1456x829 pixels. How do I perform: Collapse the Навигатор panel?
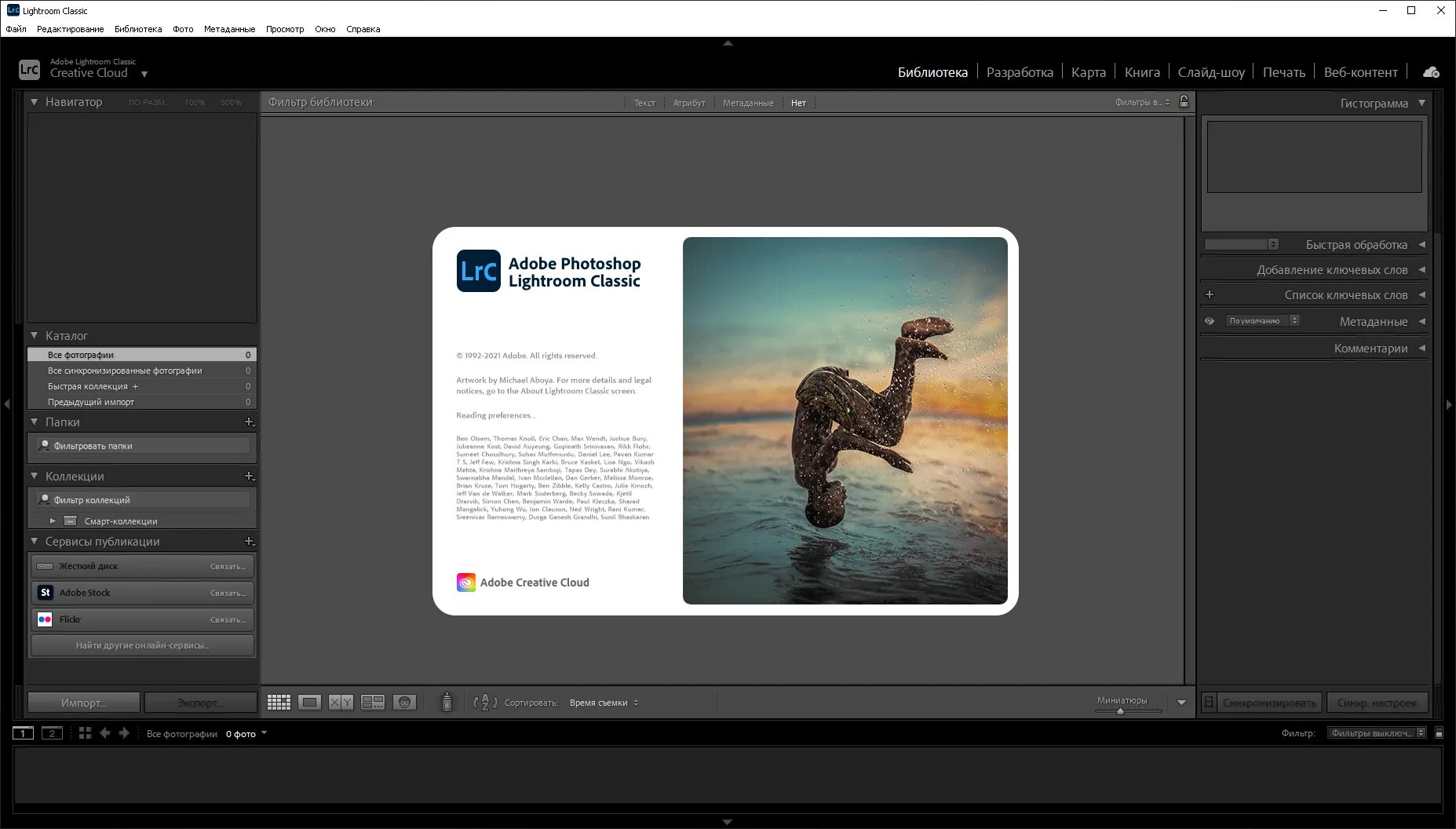click(x=34, y=102)
